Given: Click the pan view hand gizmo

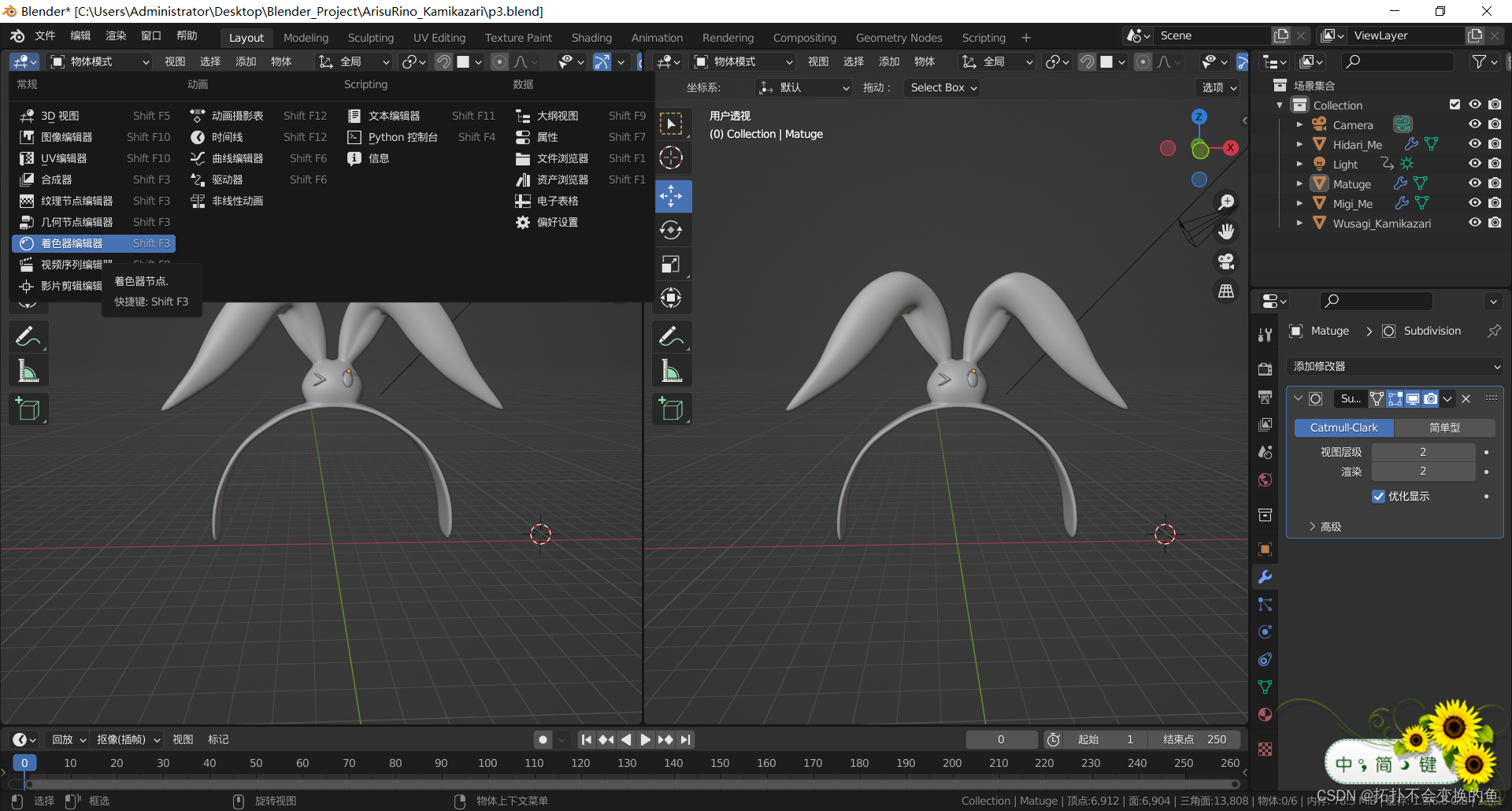Looking at the screenshot, I should coord(1226,231).
